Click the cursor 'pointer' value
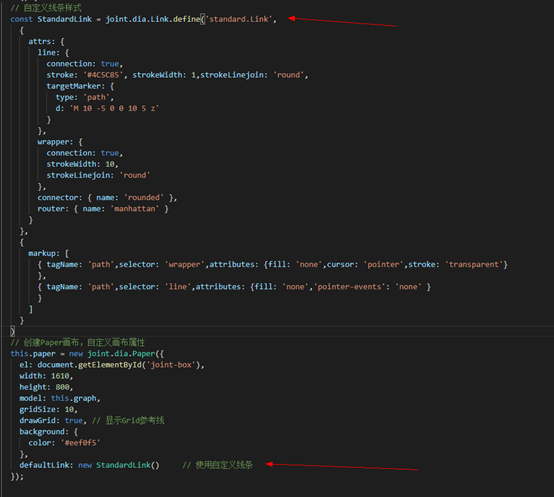This screenshot has height=497, width=554. tap(383, 265)
